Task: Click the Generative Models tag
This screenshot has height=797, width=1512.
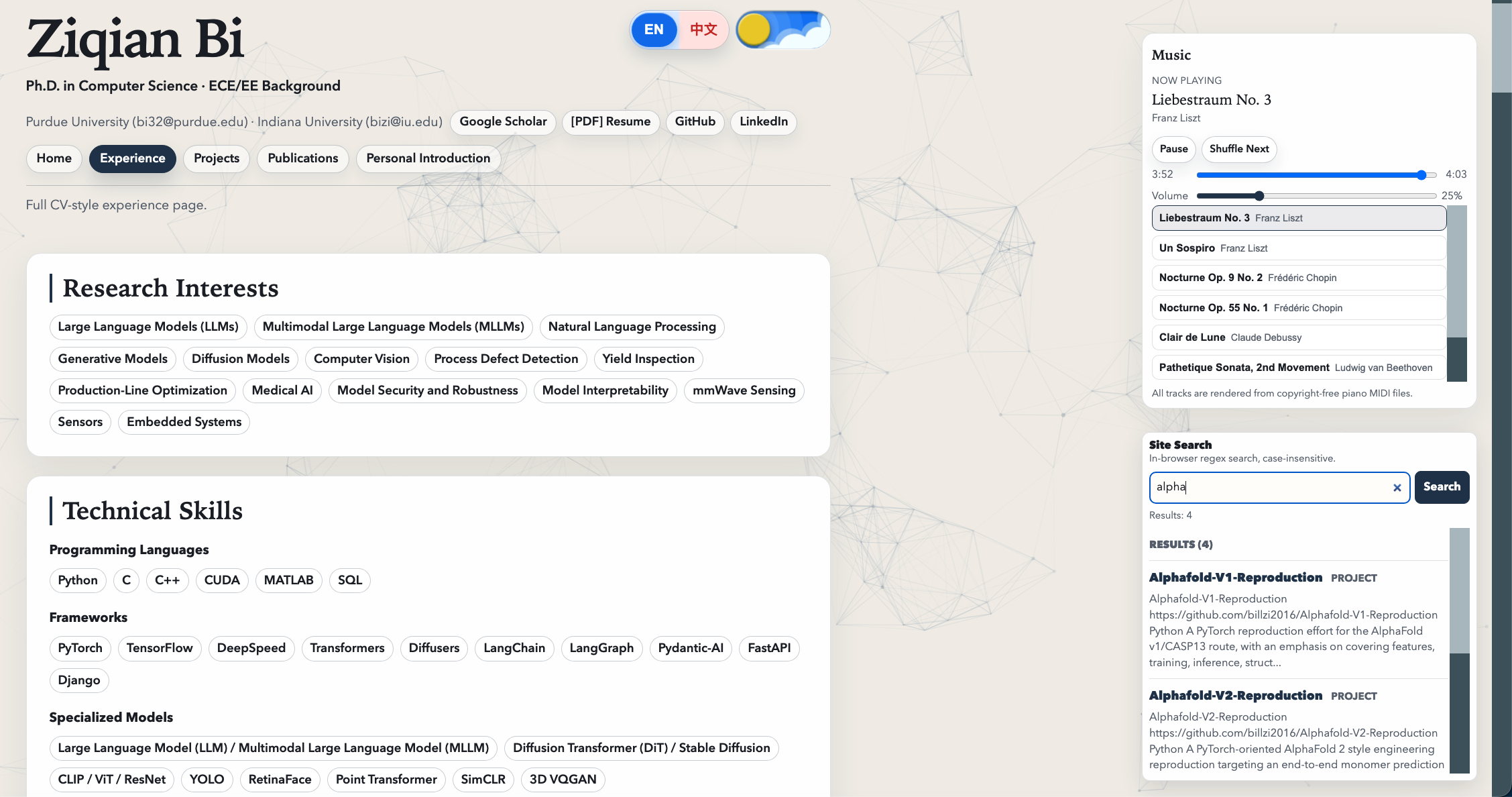Action: 113,359
